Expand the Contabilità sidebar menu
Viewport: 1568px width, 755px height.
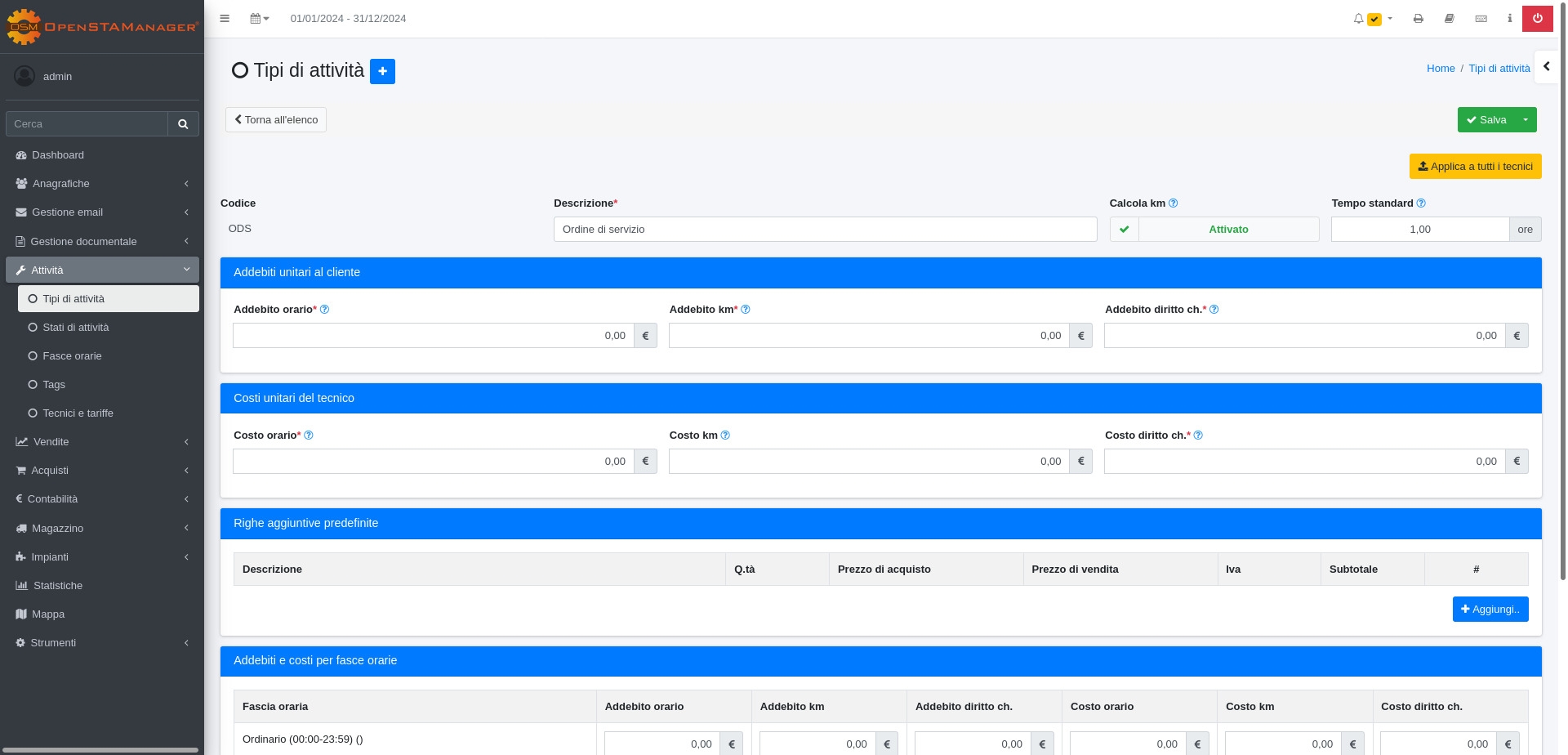[101, 499]
